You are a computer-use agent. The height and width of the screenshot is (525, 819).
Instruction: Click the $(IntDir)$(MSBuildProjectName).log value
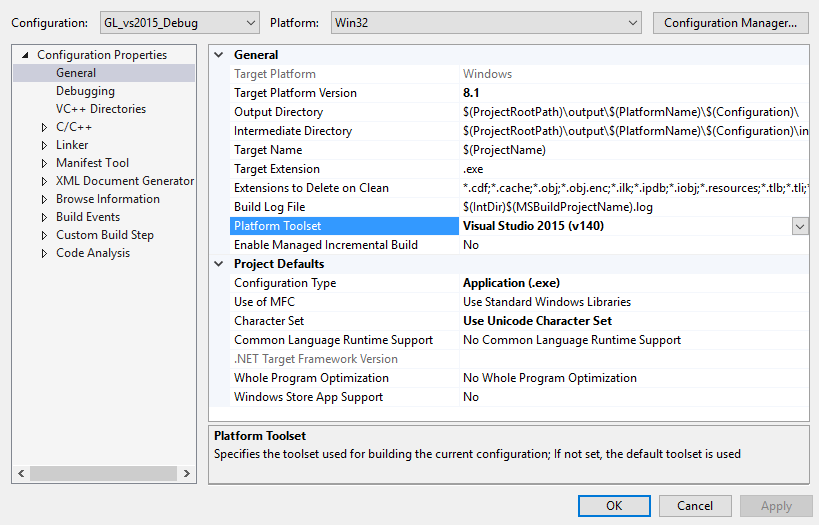tap(558, 207)
